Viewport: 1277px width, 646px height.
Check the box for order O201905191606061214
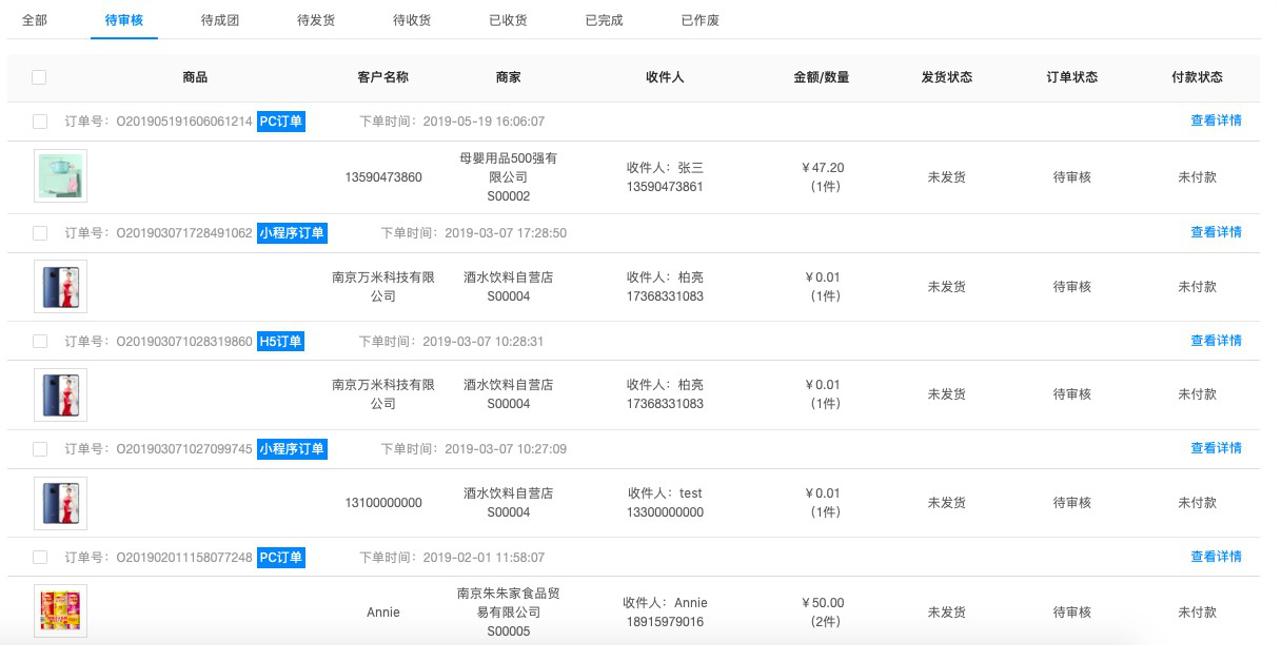tap(40, 122)
